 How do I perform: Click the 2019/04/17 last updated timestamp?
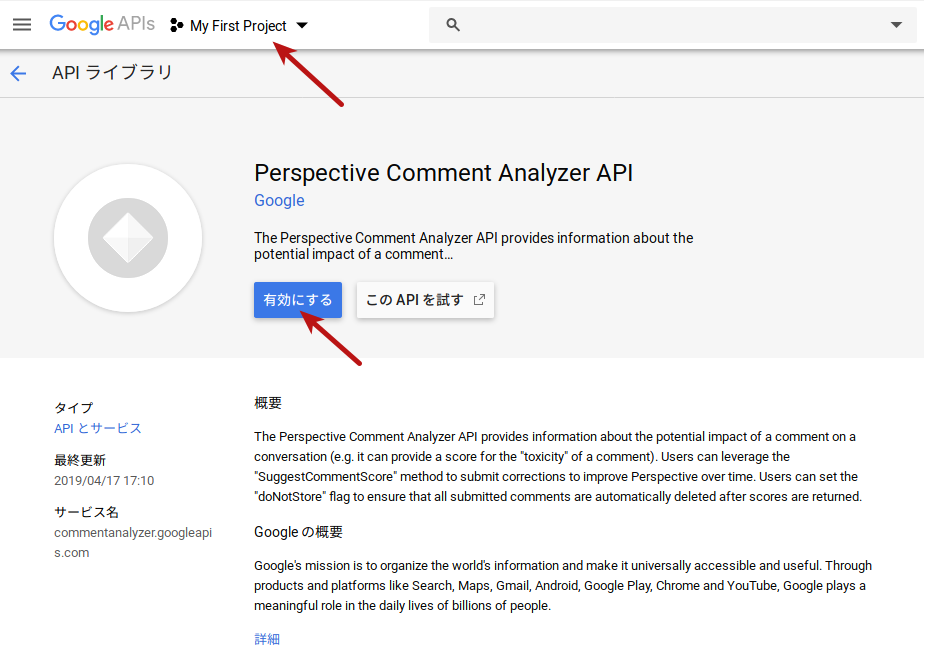point(104,480)
